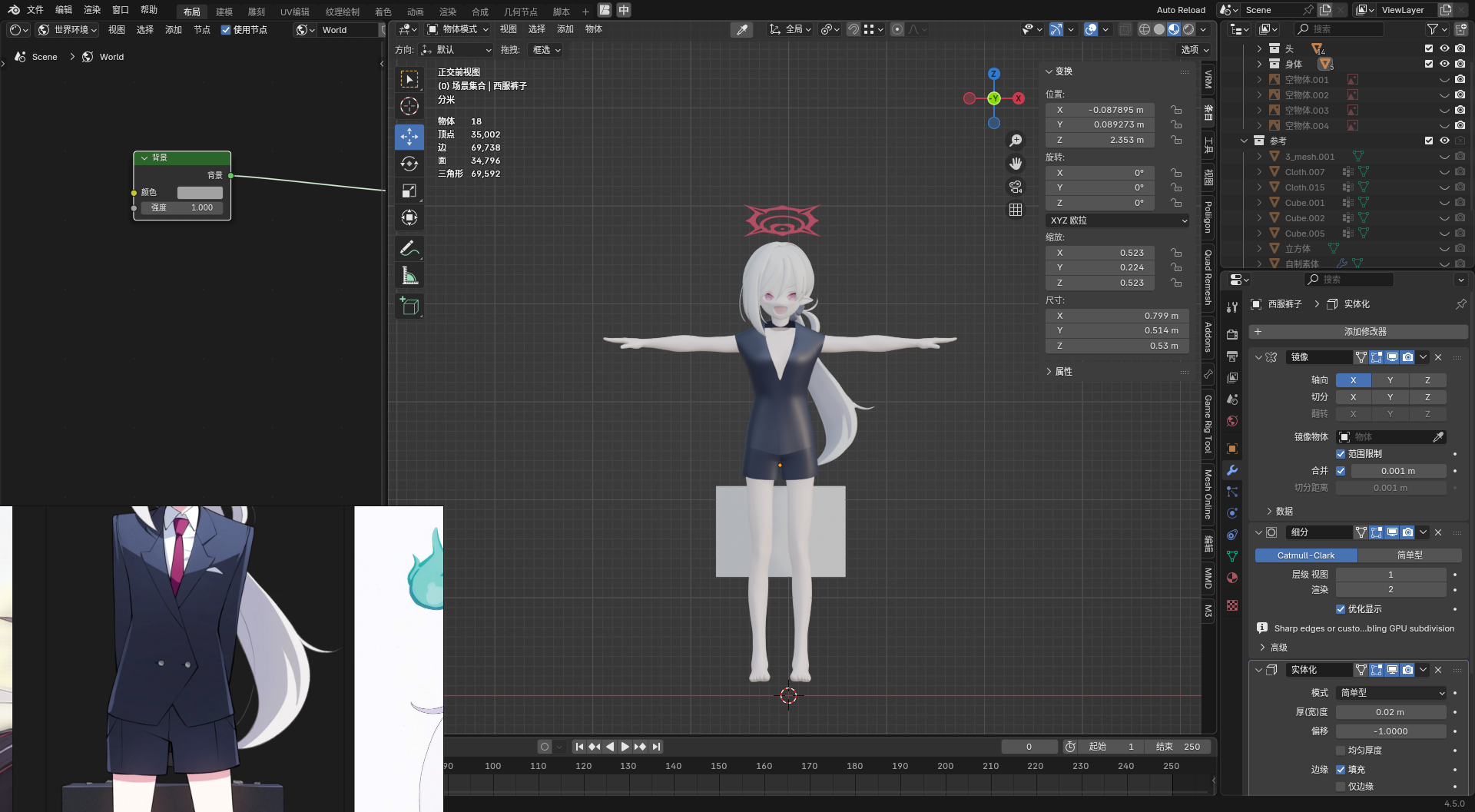Screen dimensions: 1475x812
Task: Select the Move tool in viewport toolbar
Action: coord(409,137)
